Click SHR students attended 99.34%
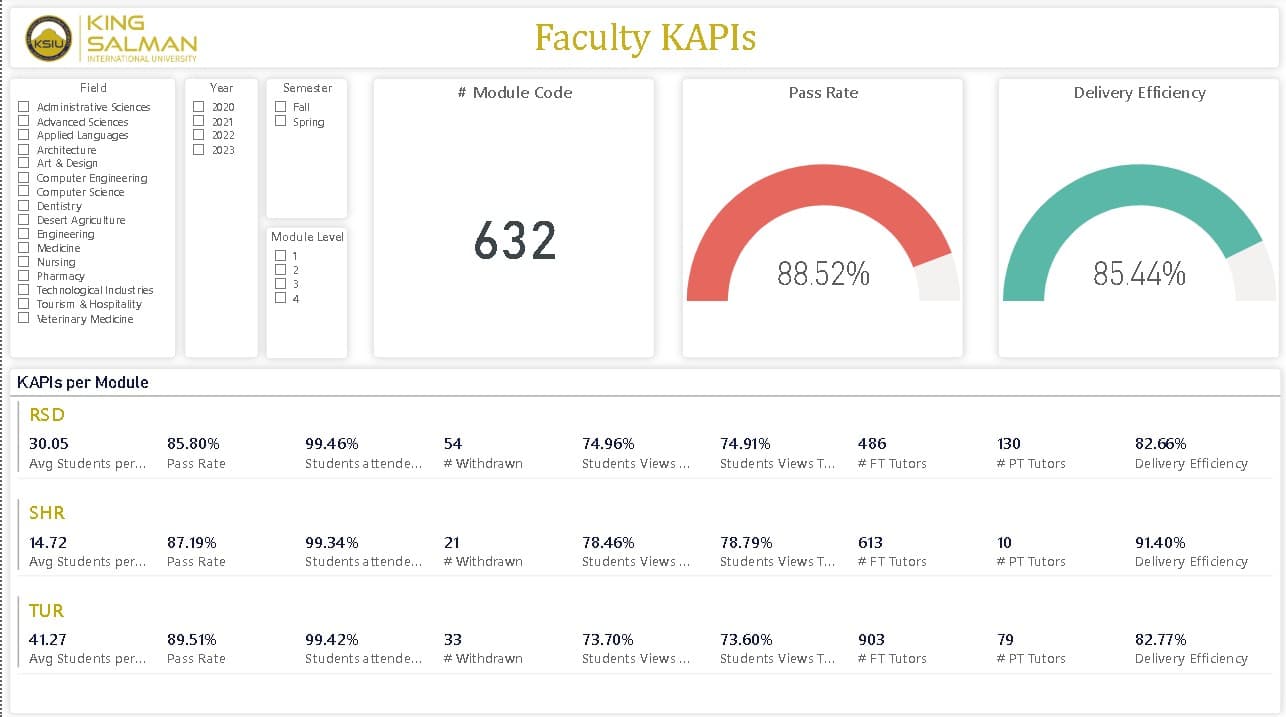Image resolution: width=1286 pixels, height=717 pixels. [x=332, y=542]
